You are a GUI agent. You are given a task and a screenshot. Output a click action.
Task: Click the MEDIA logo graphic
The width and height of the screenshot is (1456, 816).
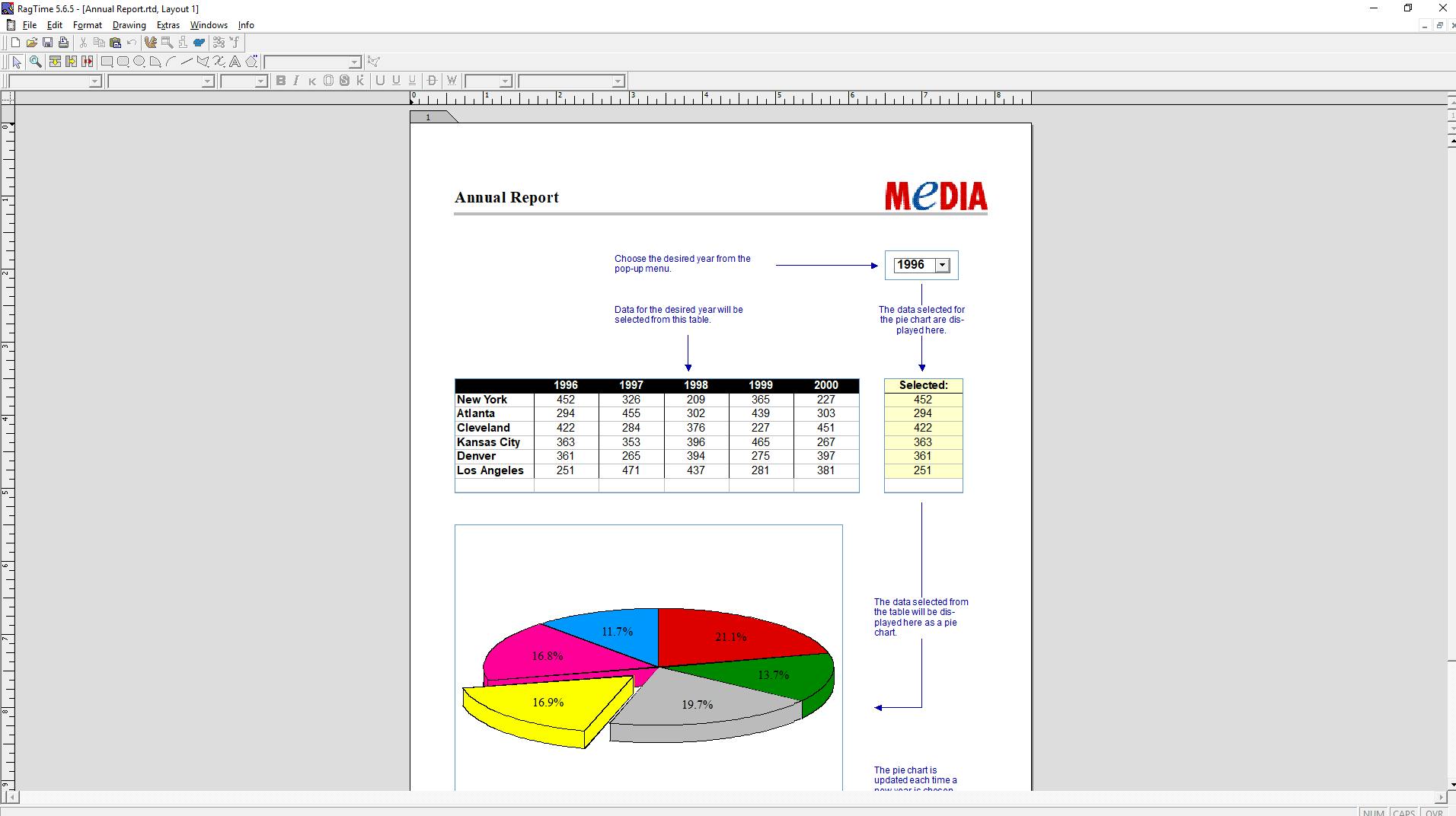click(936, 196)
